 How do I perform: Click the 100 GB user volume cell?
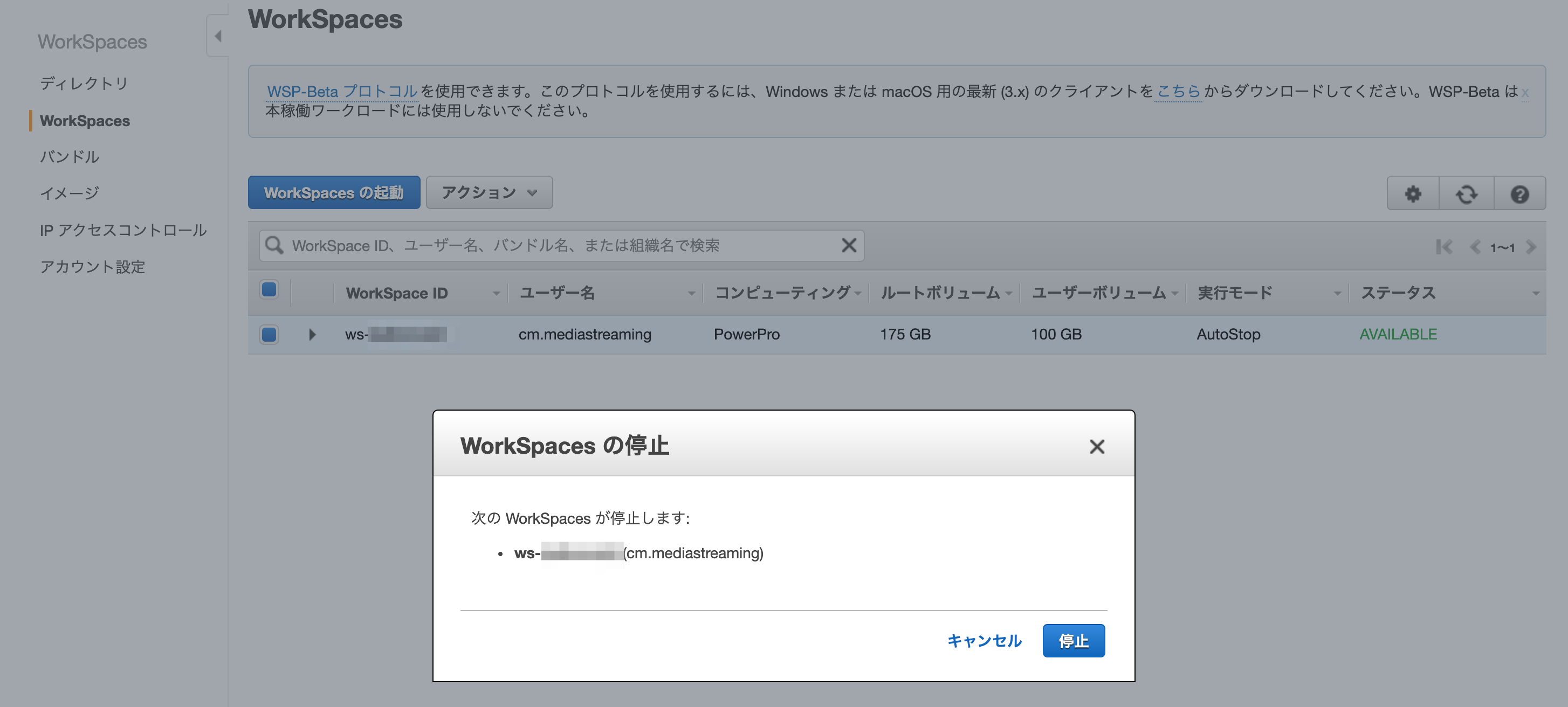pos(1056,334)
